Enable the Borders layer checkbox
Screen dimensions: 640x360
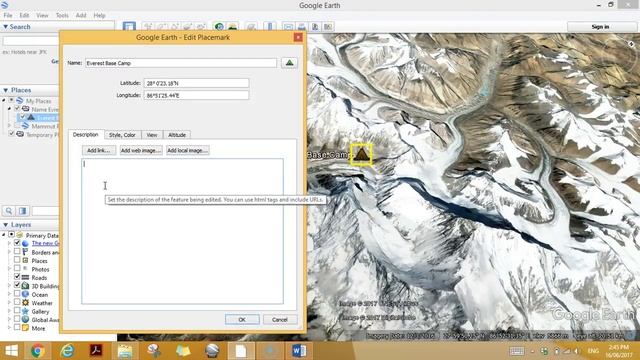(x=17, y=251)
